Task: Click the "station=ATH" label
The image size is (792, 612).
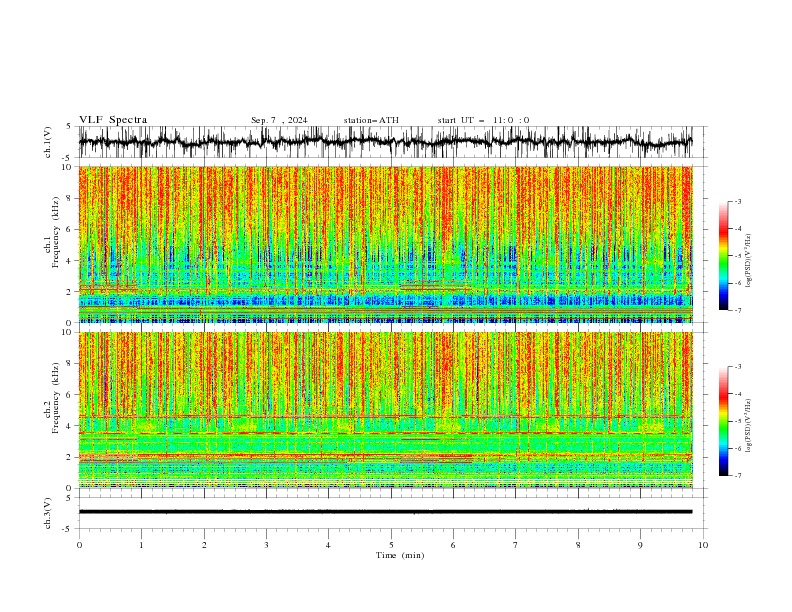Action: (371, 120)
